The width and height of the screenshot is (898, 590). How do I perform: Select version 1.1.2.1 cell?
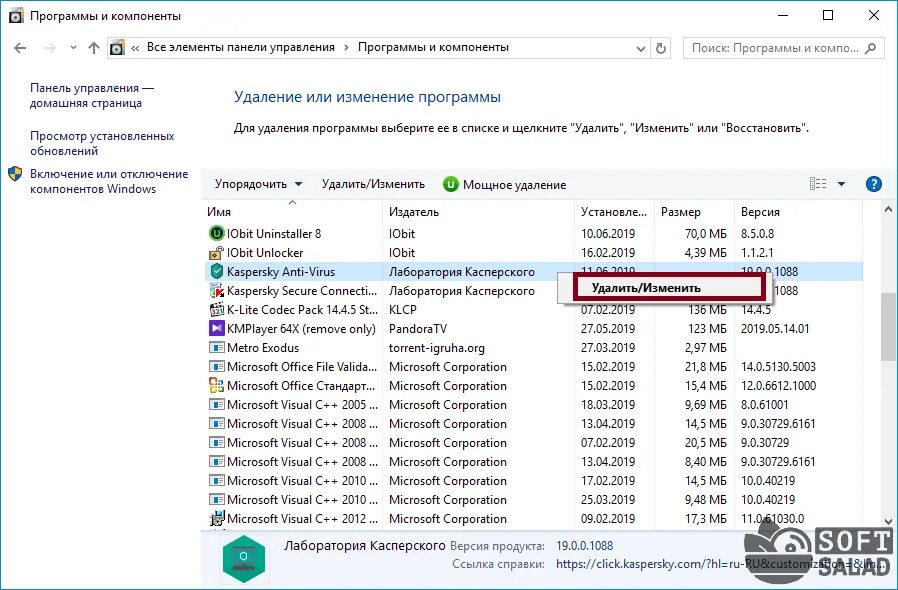click(757, 253)
